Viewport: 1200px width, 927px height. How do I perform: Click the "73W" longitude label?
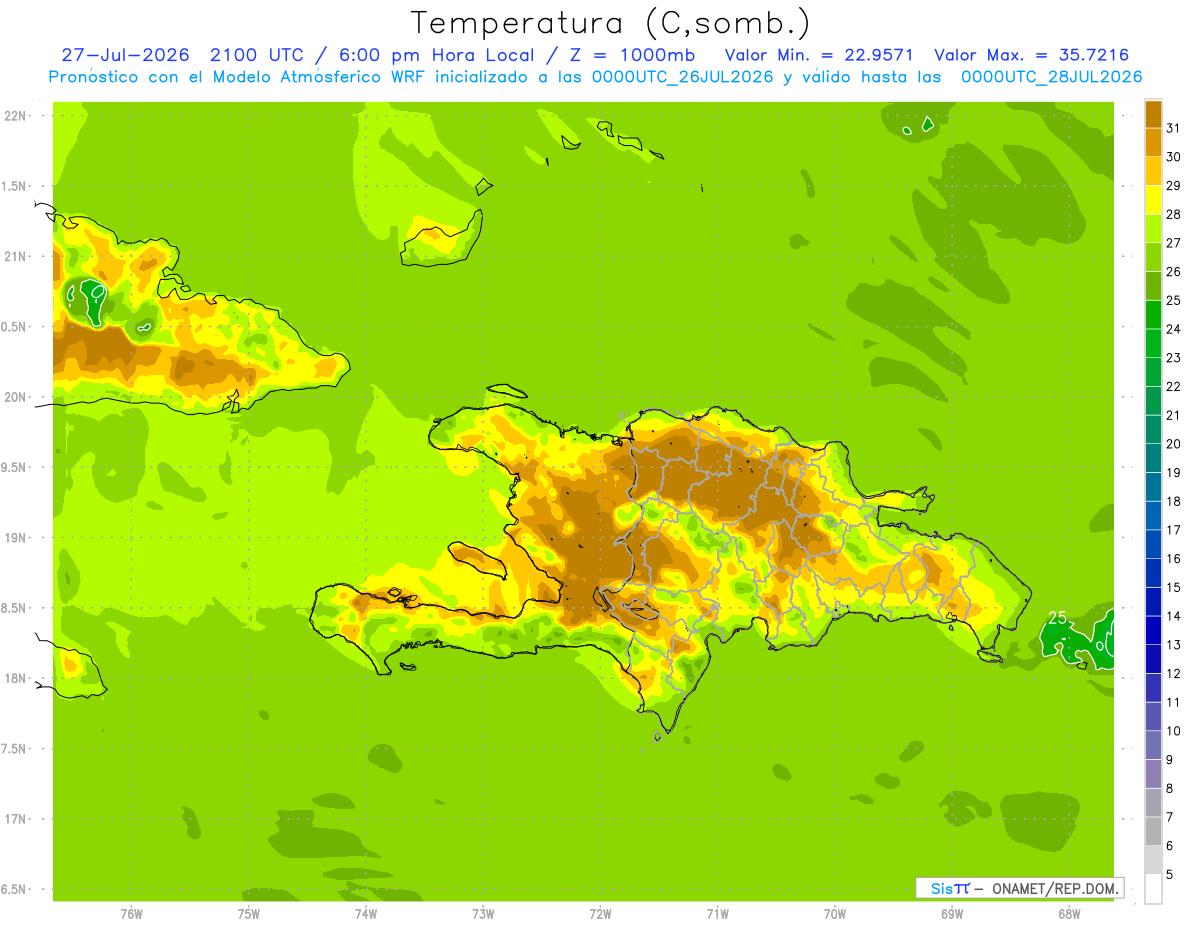[x=483, y=913]
